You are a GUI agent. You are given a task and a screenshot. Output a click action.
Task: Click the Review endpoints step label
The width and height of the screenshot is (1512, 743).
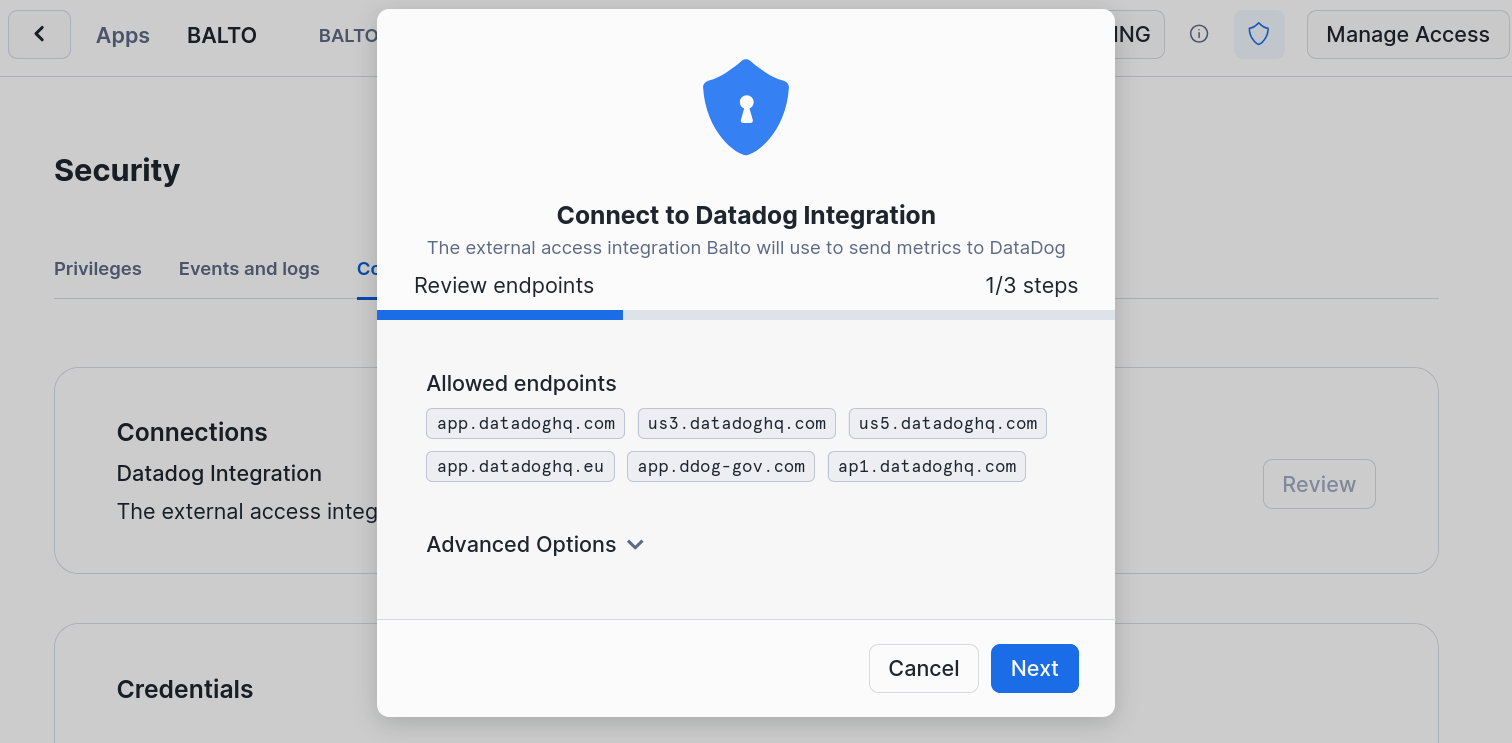504,286
